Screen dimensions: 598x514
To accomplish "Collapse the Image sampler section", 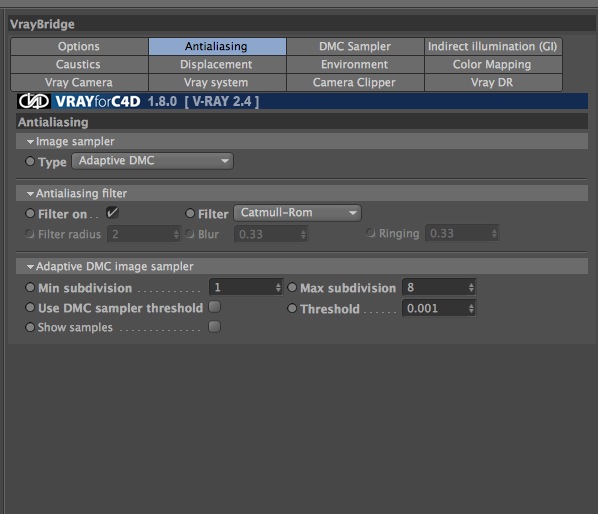I will [30, 142].
